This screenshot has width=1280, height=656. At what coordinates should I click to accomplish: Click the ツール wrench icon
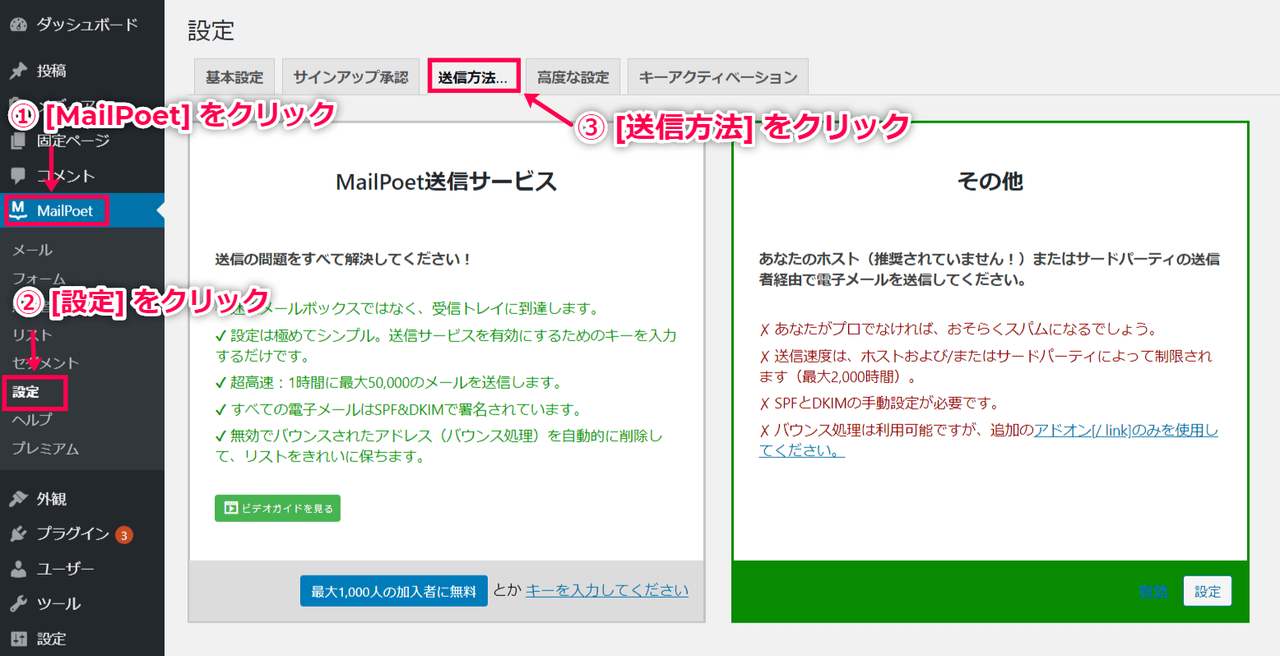[18, 604]
